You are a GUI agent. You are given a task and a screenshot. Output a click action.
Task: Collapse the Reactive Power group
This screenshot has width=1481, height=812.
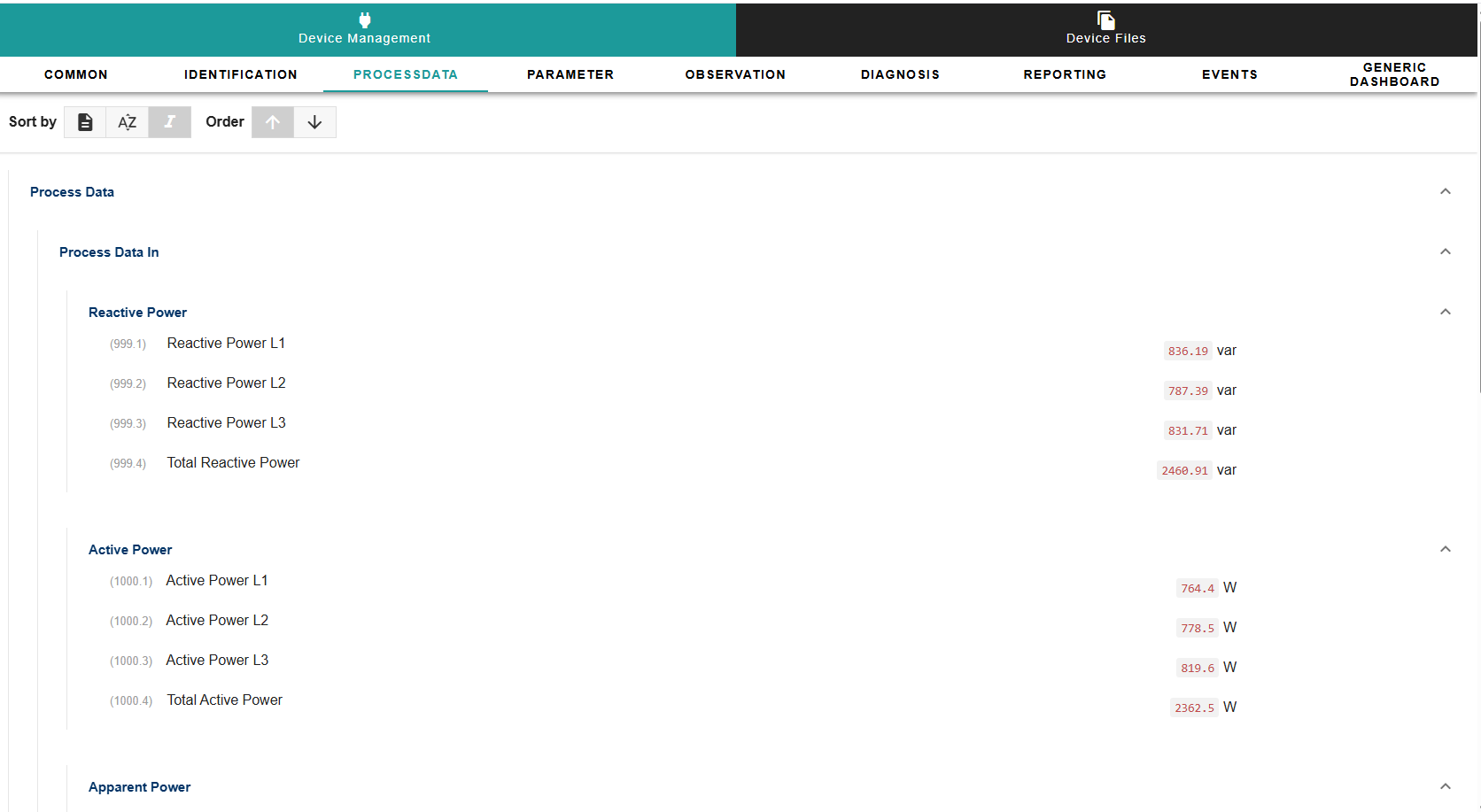(1445, 312)
